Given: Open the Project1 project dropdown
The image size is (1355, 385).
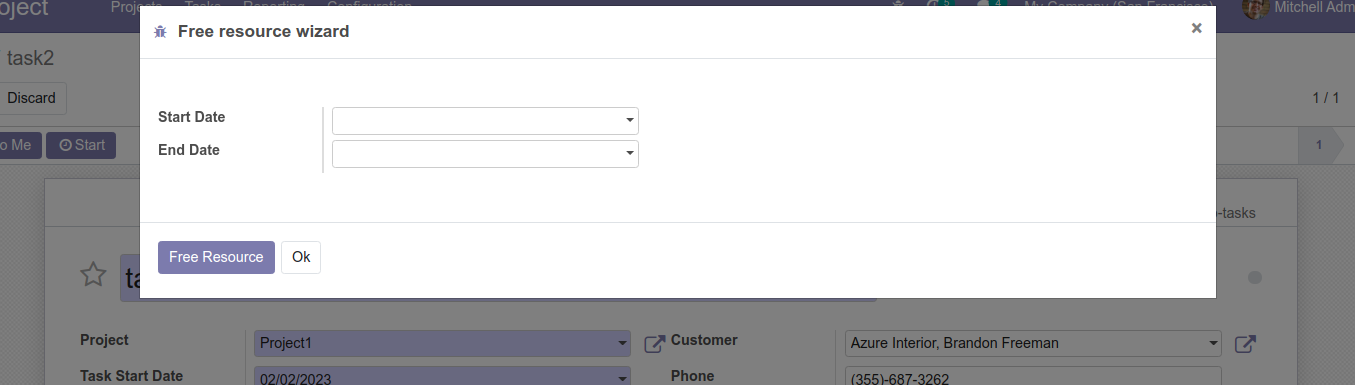Looking at the screenshot, I should (x=442, y=343).
